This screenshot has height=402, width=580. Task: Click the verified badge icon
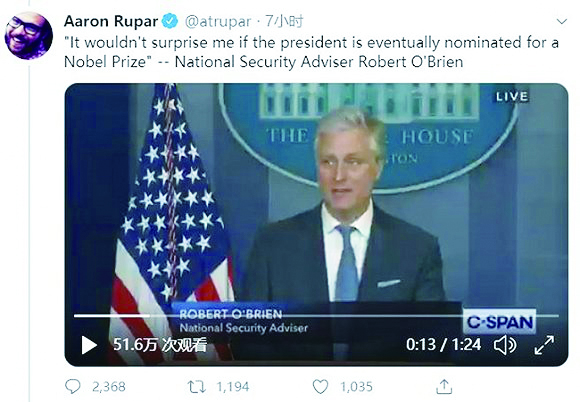coord(170,21)
